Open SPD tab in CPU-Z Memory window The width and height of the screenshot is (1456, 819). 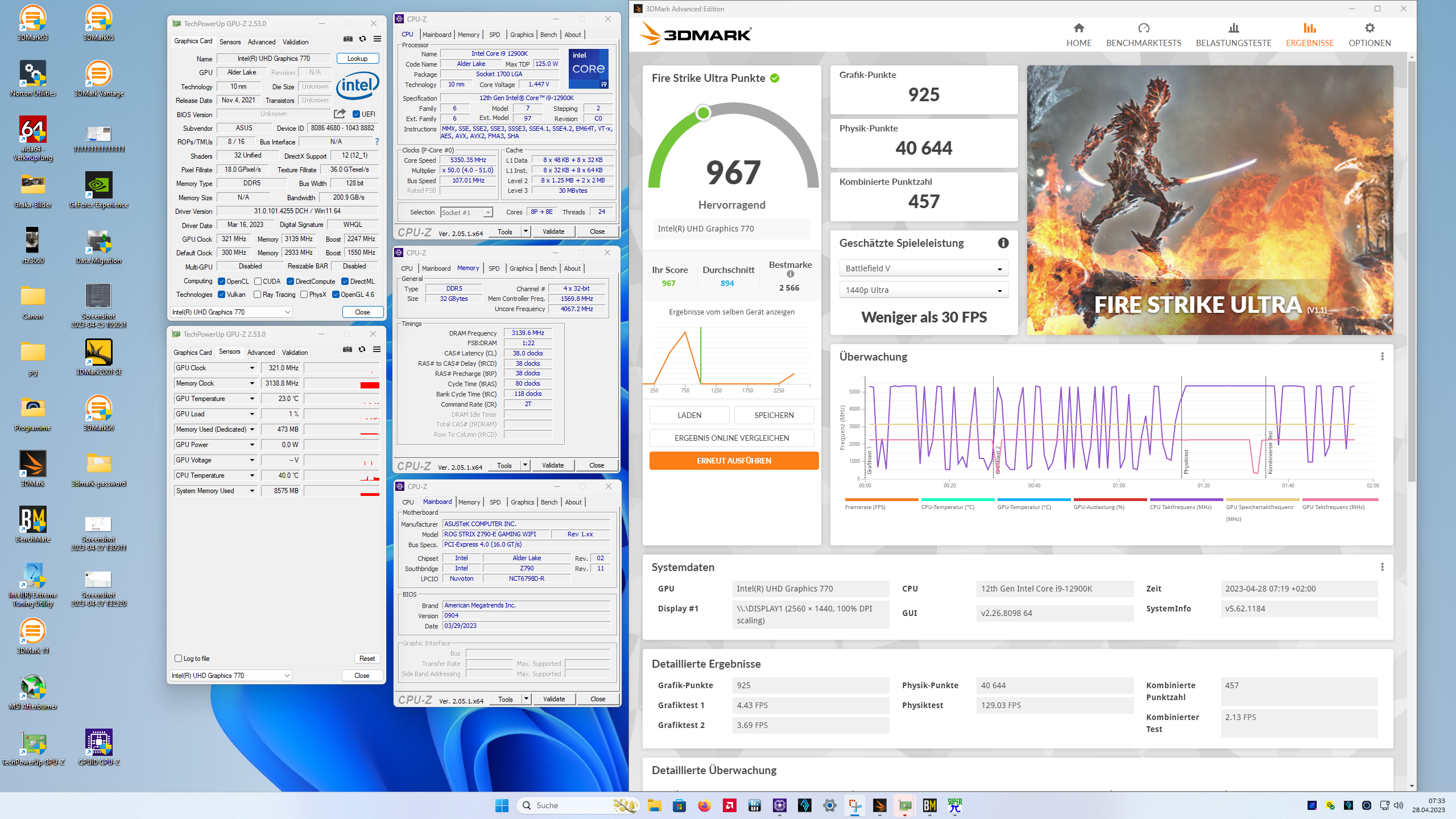click(x=494, y=268)
